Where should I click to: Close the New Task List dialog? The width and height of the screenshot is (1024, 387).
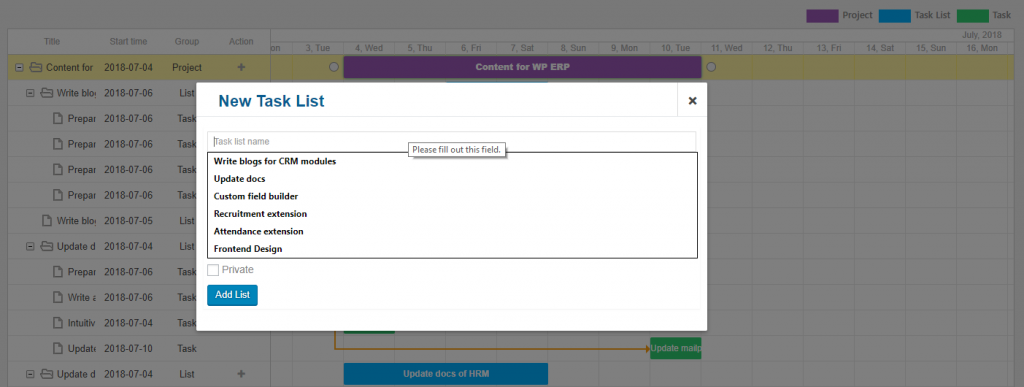(x=692, y=101)
